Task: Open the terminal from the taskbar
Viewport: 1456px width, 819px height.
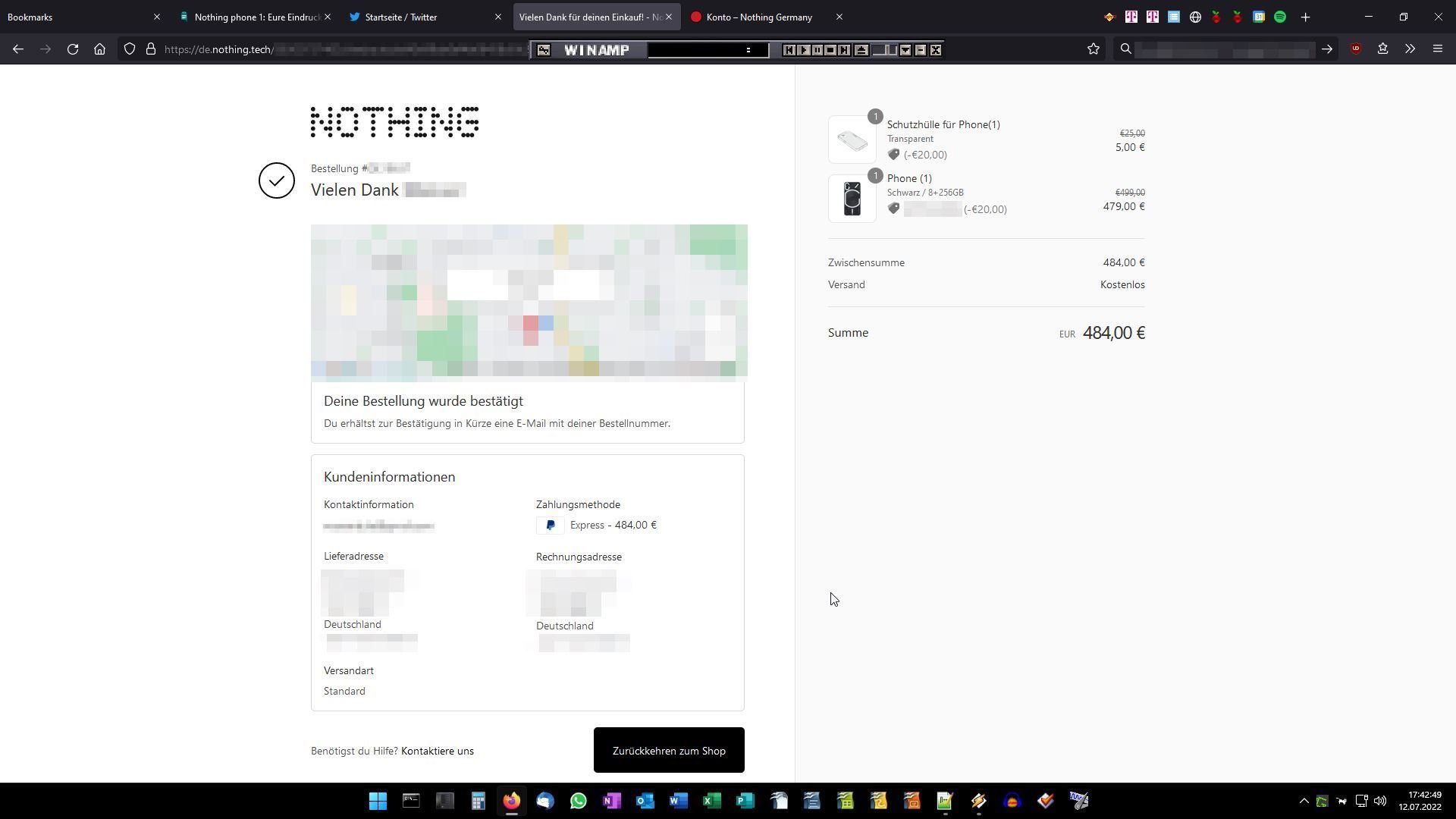Action: click(x=411, y=801)
